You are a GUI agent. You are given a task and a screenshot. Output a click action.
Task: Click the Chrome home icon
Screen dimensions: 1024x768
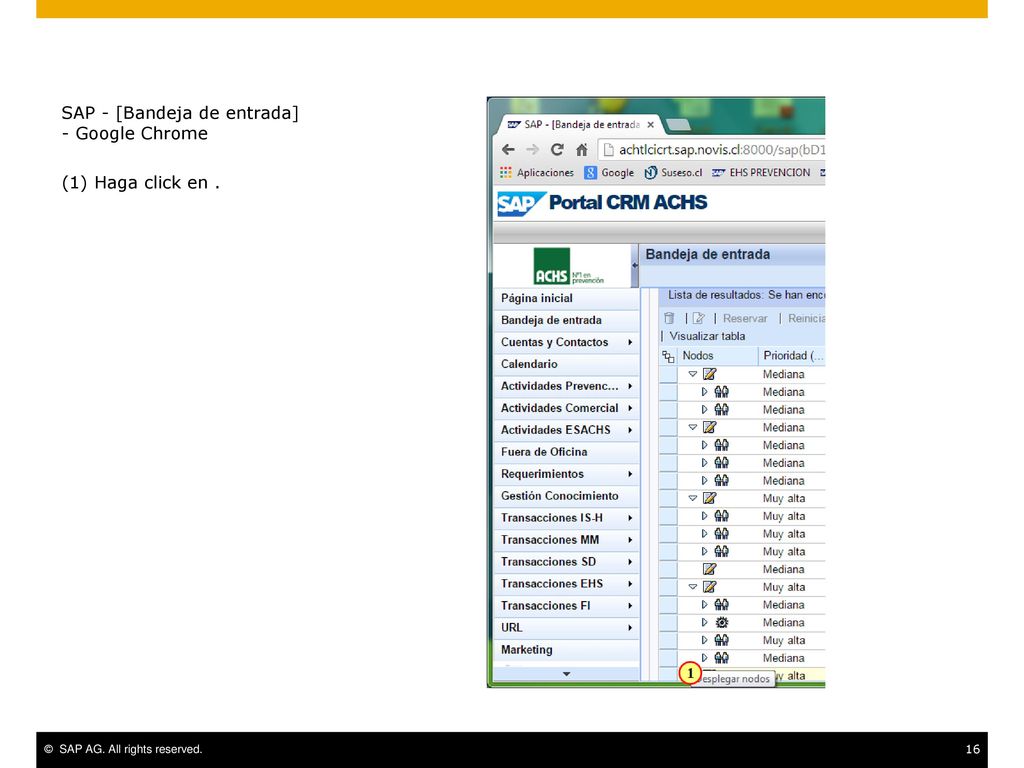tap(581, 150)
